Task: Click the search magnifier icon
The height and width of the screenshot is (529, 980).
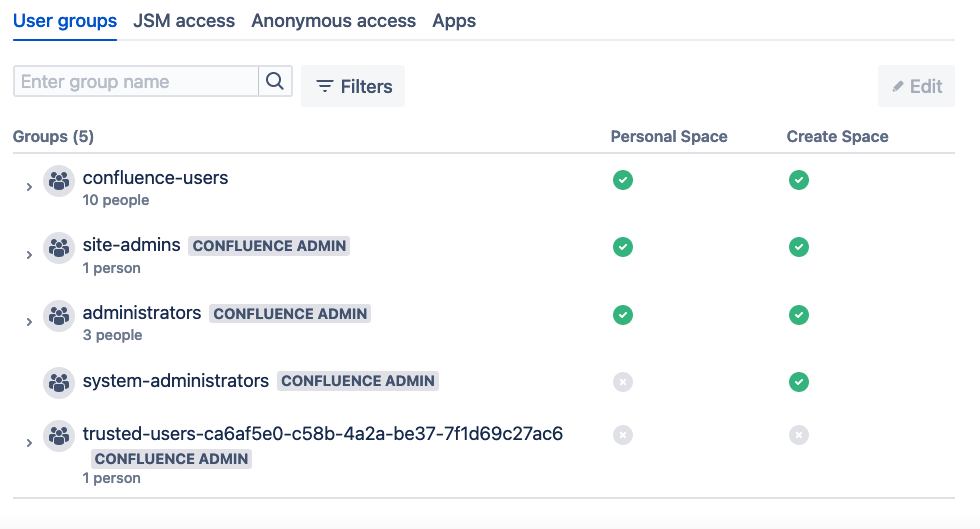Action: coord(275,82)
